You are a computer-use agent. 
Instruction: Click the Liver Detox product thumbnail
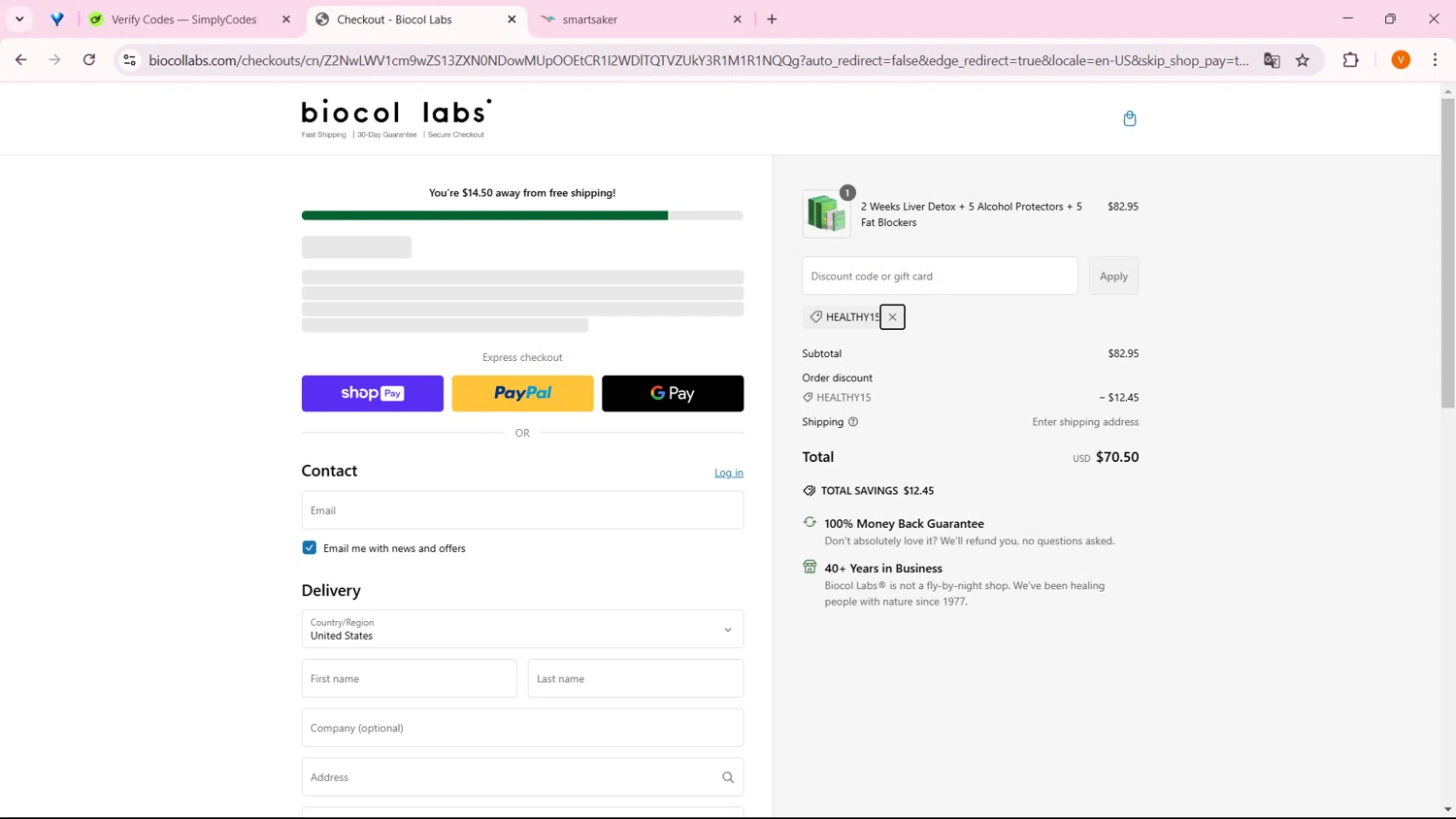[826, 213]
